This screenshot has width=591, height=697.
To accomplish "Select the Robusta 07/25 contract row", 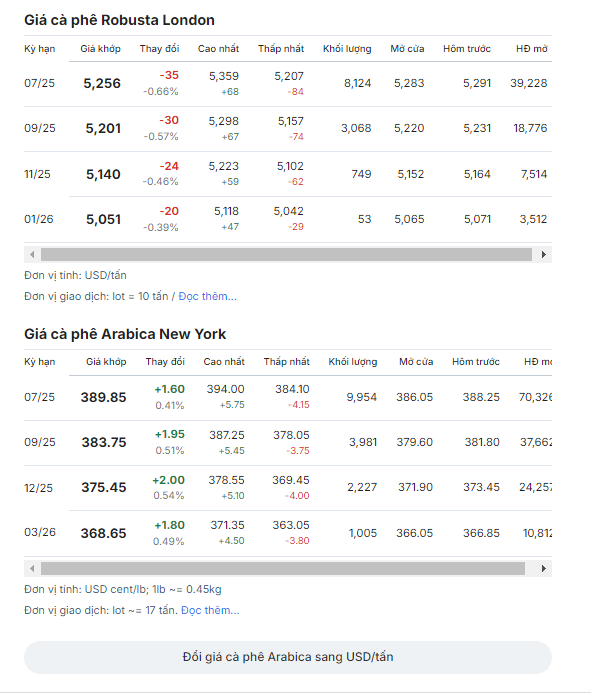I will click(x=288, y=84).
